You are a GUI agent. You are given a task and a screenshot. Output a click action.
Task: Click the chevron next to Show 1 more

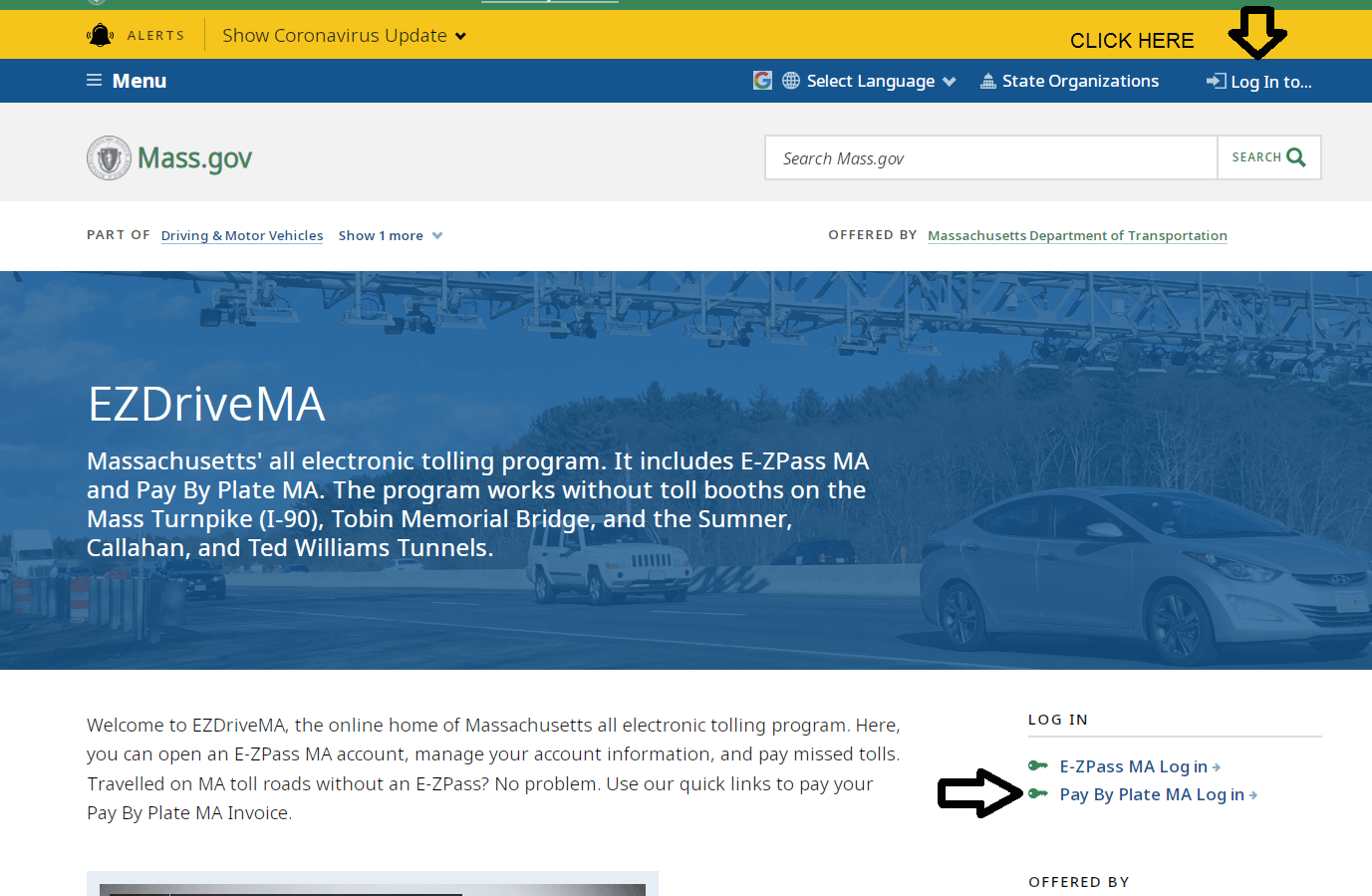tap(437, 236)
